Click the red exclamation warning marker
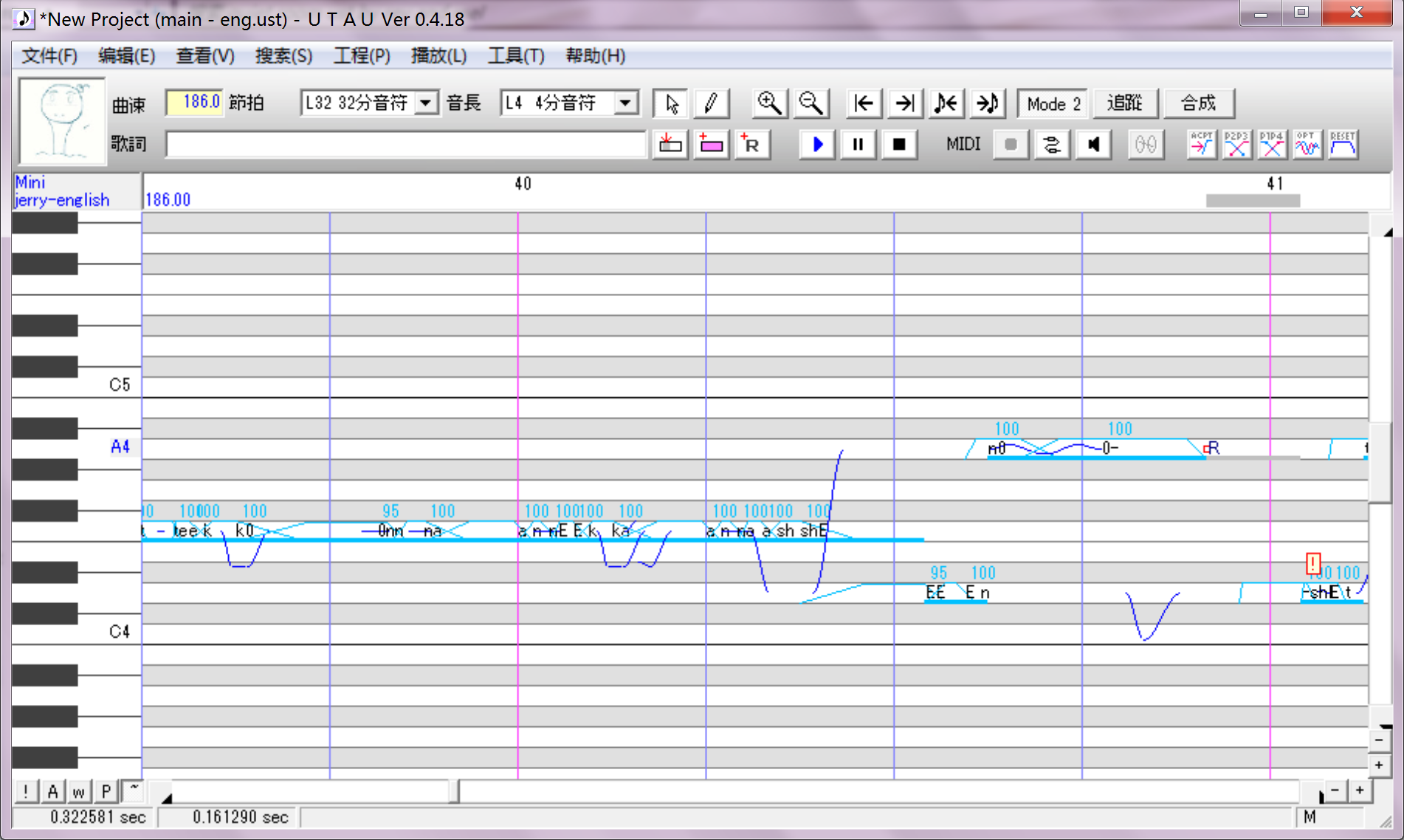1404x840 pixels. [x=1313, y=563]
